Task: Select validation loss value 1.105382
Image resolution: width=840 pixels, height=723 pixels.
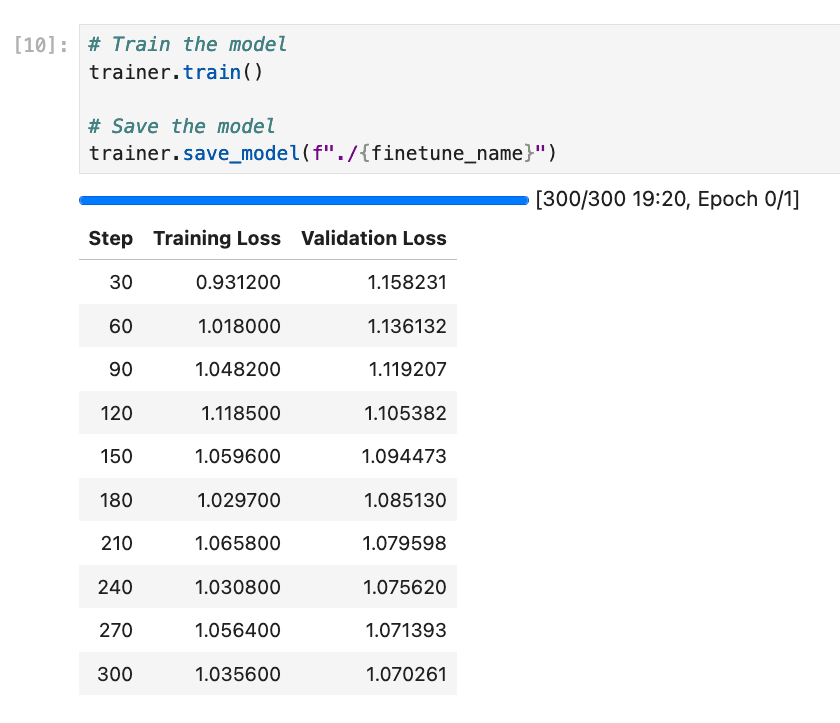Action: [405, 413]
